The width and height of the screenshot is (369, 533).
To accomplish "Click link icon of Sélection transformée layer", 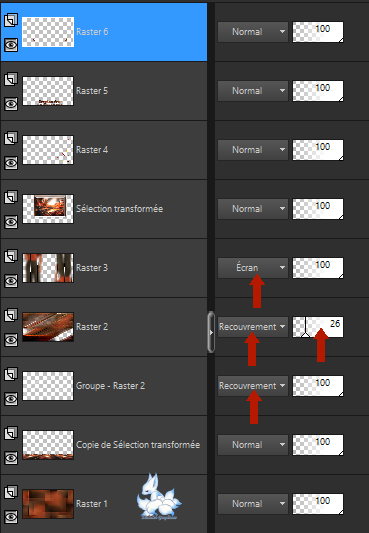I will pos(11,197).
